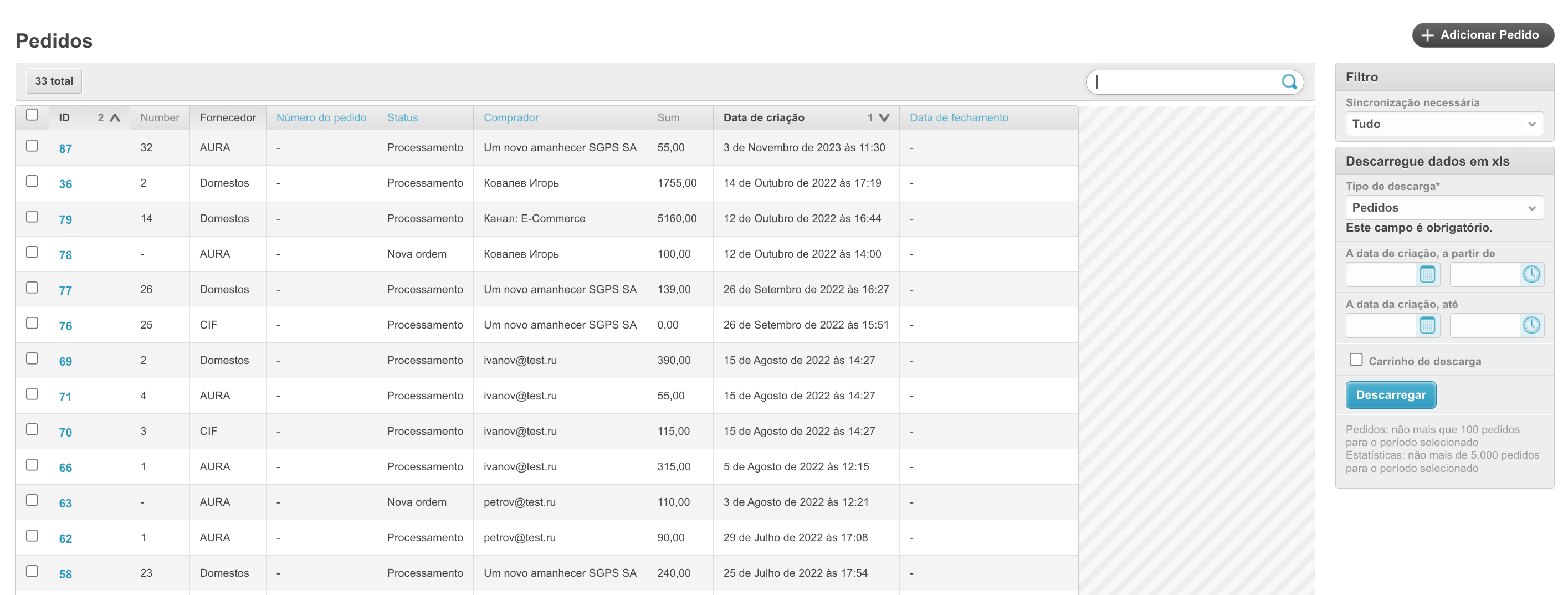Viewport: 1568px width, 595px height.
Task: Open calendar picker for creation date until
Action: (x=1427, y=326)
